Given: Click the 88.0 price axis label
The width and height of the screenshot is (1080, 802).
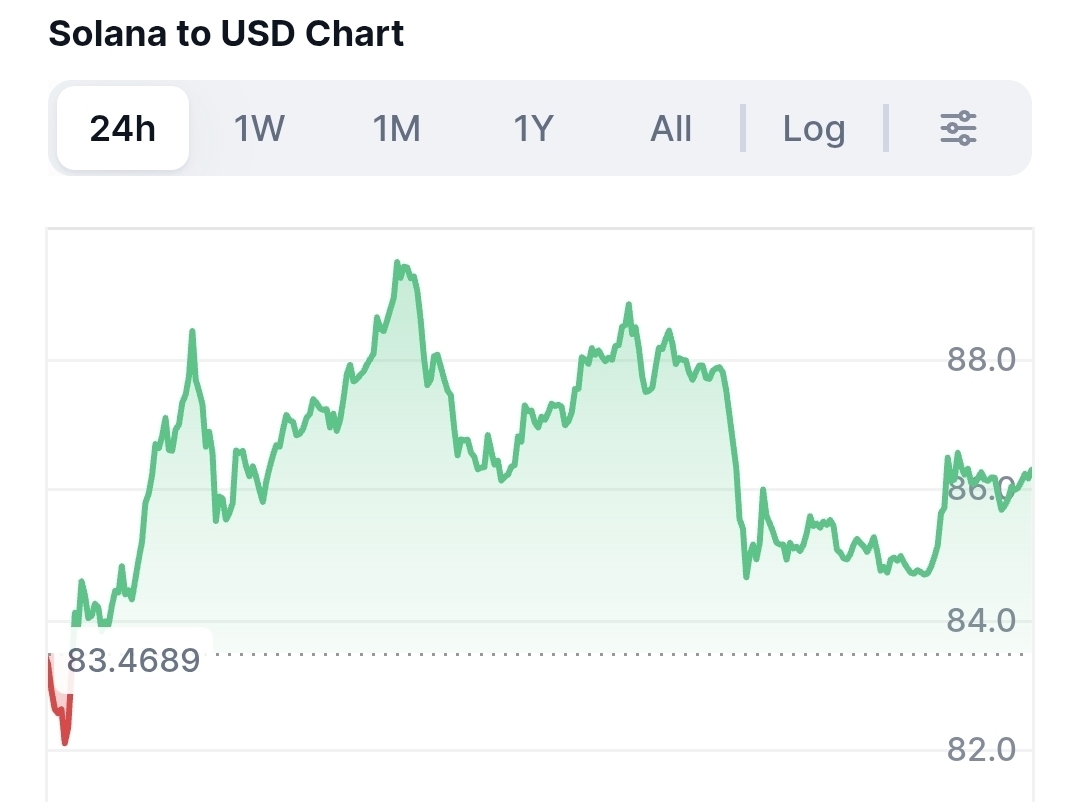Looking at the screenshot, I should click(981, 359).
